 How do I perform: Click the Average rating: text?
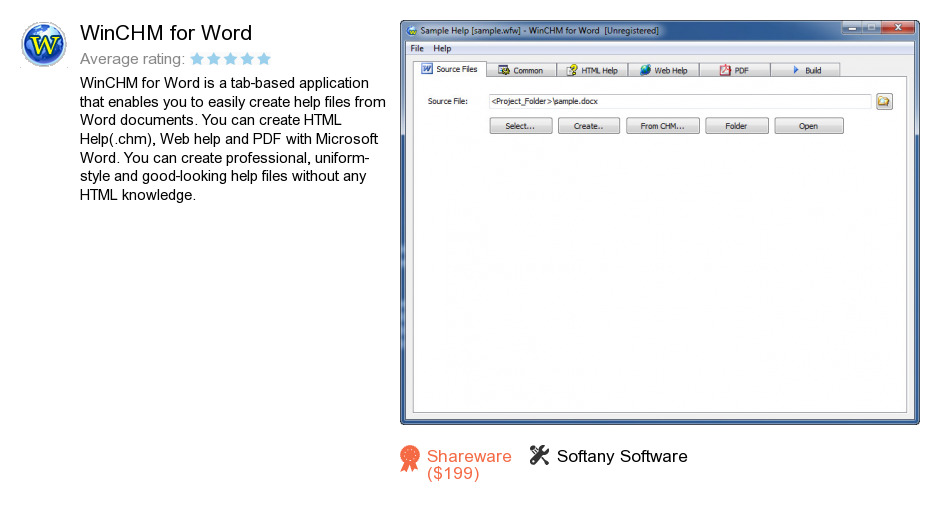coord(132,59)
